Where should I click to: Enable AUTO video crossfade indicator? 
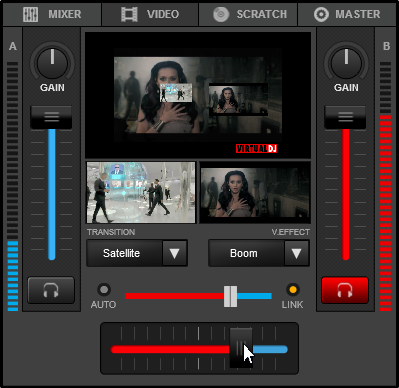[x=104, y=289]
